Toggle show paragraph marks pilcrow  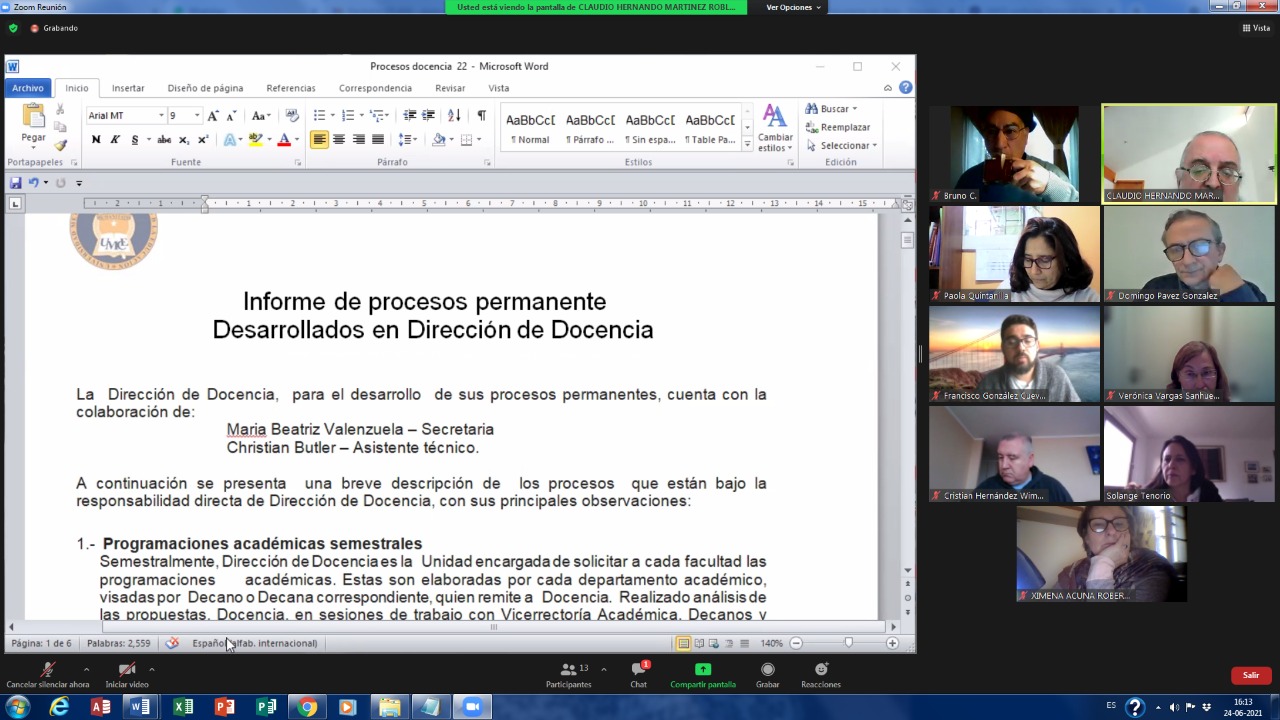tap(481, 116)
